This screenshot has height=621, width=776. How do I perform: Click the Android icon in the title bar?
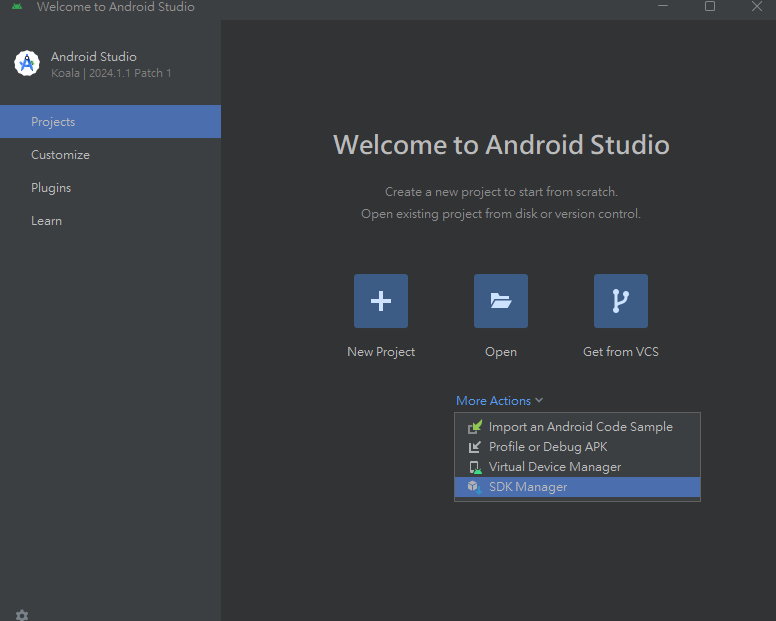[x=17, y=6]
